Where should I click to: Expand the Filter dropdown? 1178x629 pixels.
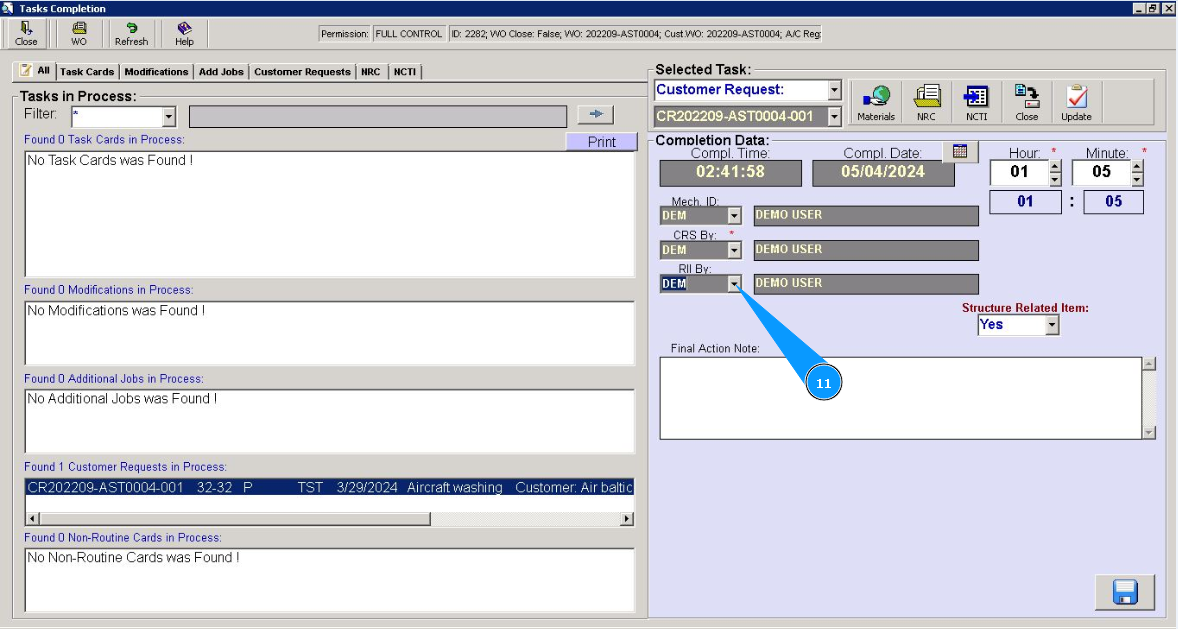point(169,116)
